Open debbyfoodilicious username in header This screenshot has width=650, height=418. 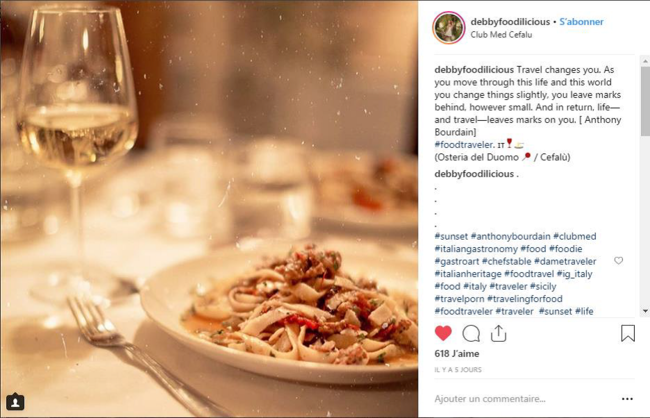[x=510, y=22]
